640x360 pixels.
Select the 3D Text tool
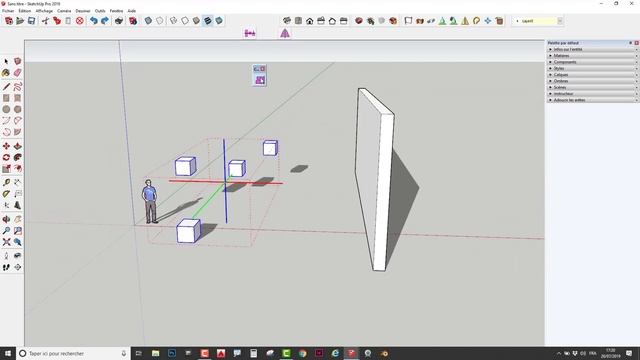[x=18, y=205]
